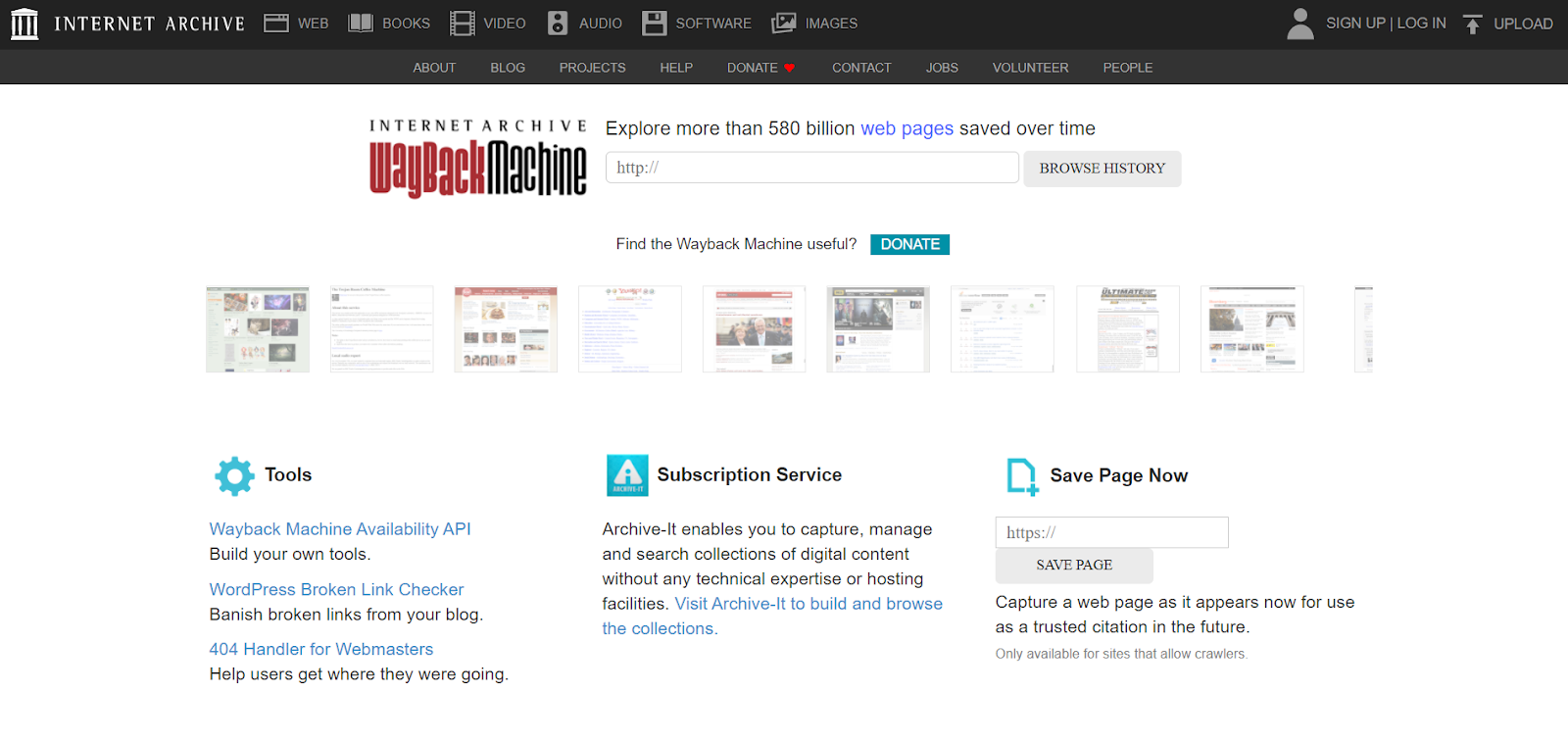Open the Contact page
The width and height of the screenshot is (1568, 742).
coord(861,68)
